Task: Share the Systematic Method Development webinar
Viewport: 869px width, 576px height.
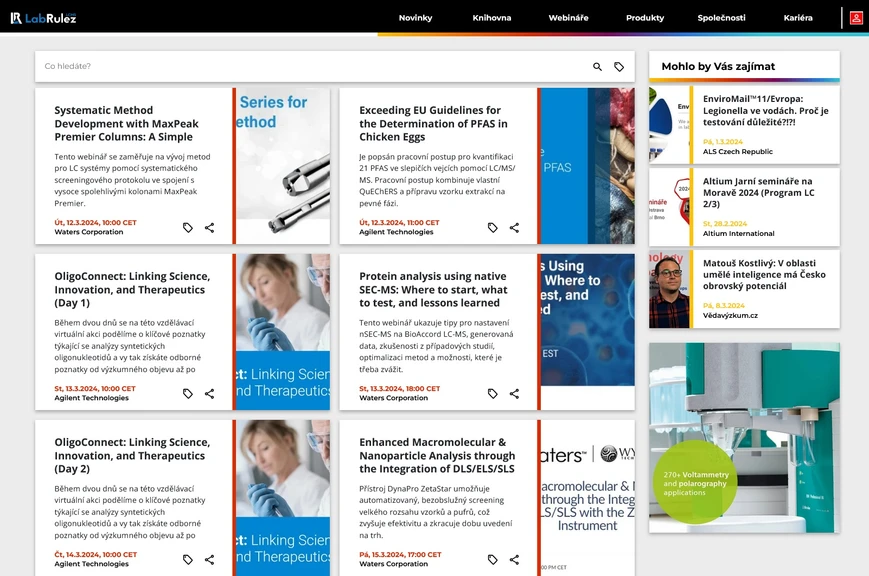Action: point(209,227)
